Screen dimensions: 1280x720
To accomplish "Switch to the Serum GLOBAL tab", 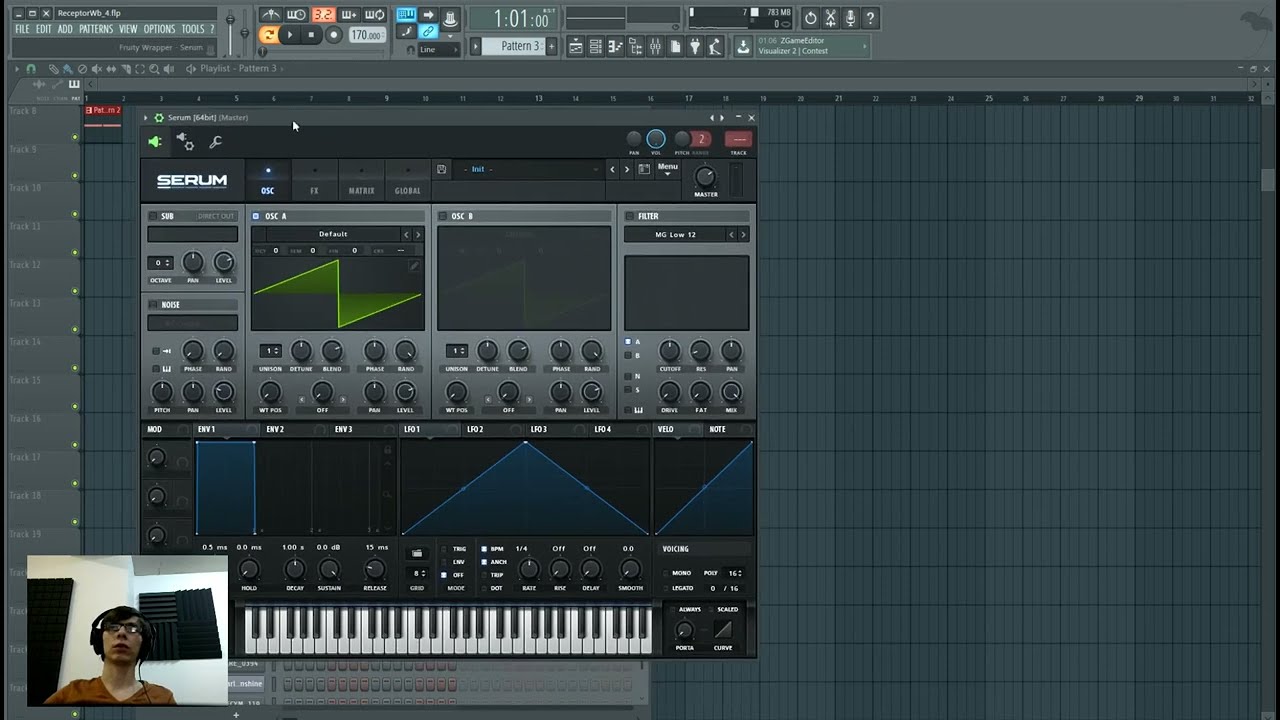I will [x=408, y=181].
